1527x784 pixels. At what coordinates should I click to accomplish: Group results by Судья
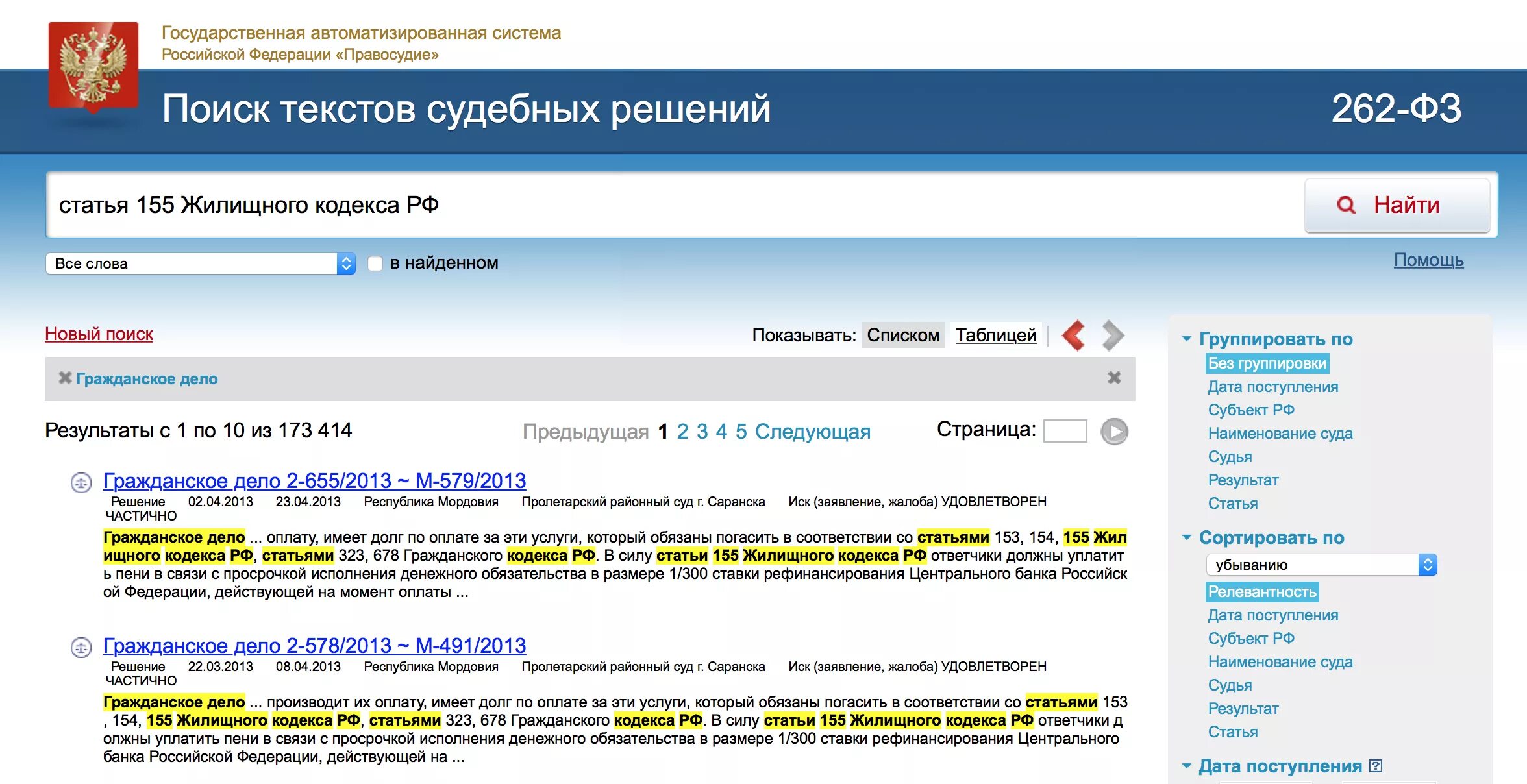coord(1230,457)
